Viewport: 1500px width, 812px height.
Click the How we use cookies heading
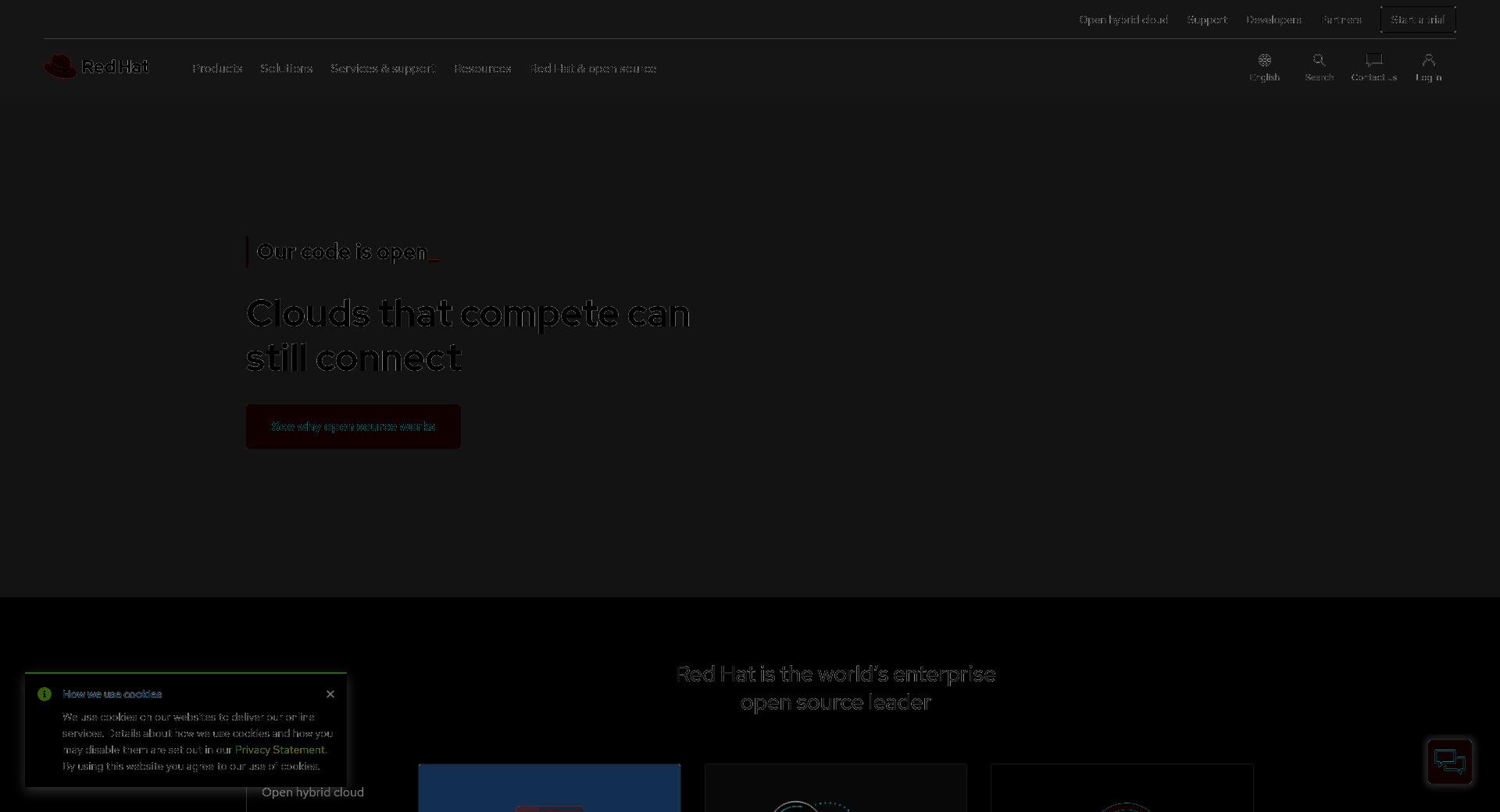coord(112,694)
